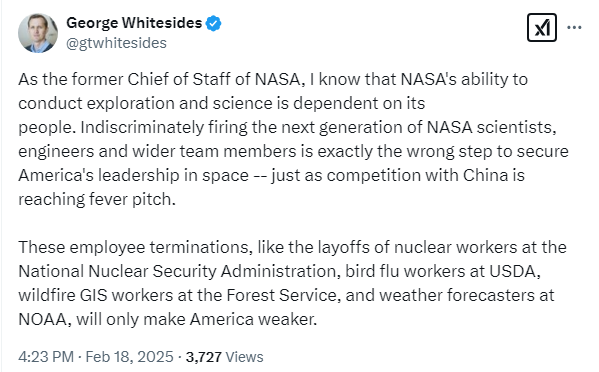Click 'America's leadership in space' text
The width and height of the screenshot is (599, 372).
coord(133,176)
